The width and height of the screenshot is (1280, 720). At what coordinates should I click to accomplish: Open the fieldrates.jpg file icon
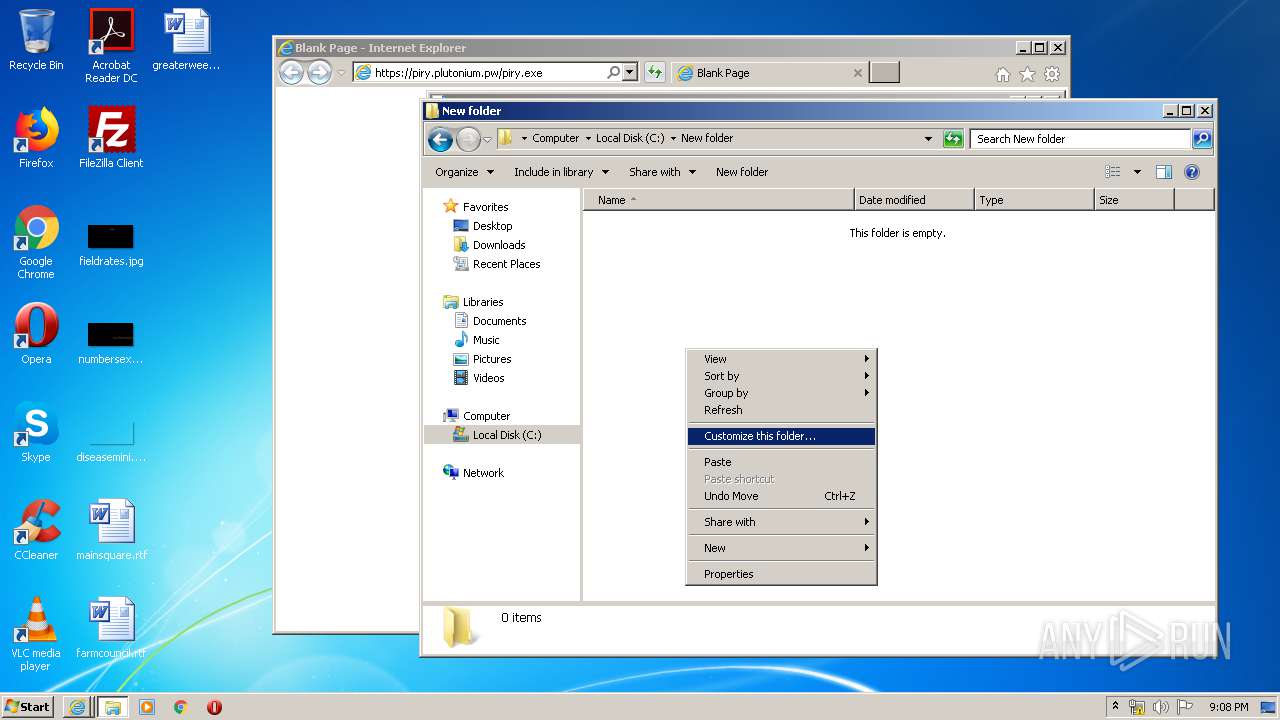click(111, 243)
